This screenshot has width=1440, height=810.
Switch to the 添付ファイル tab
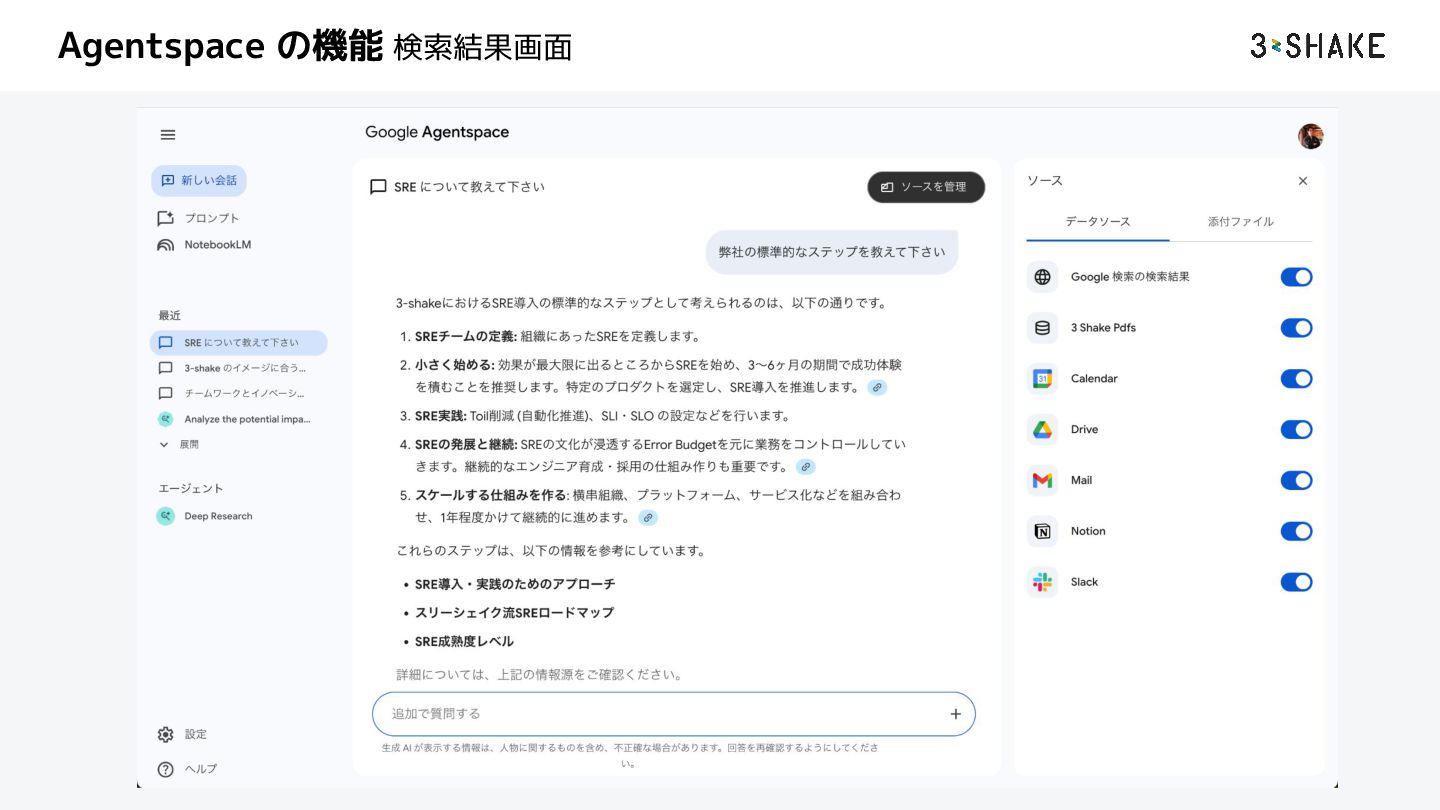pos(1241,222)
